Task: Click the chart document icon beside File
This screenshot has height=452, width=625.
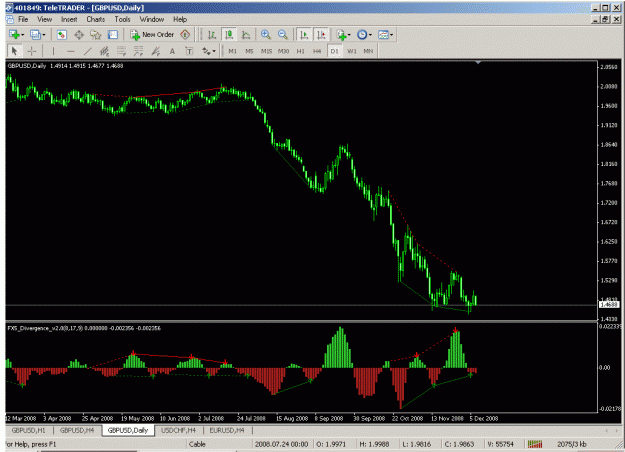Action: click(x=10, y=19)
